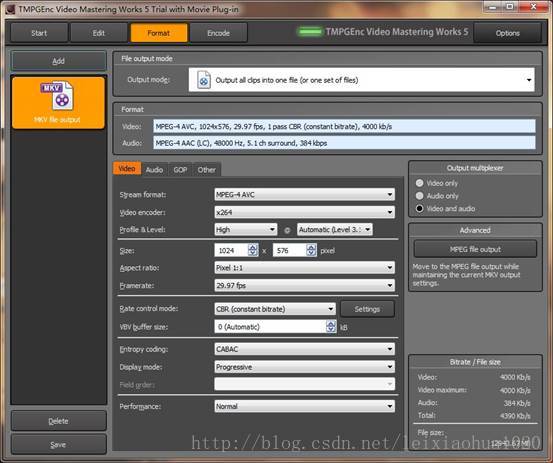The width and height of the screenshot is (553, 463).
Task: Click the width size spinner arrows
Action: click(x=253, y=250)
